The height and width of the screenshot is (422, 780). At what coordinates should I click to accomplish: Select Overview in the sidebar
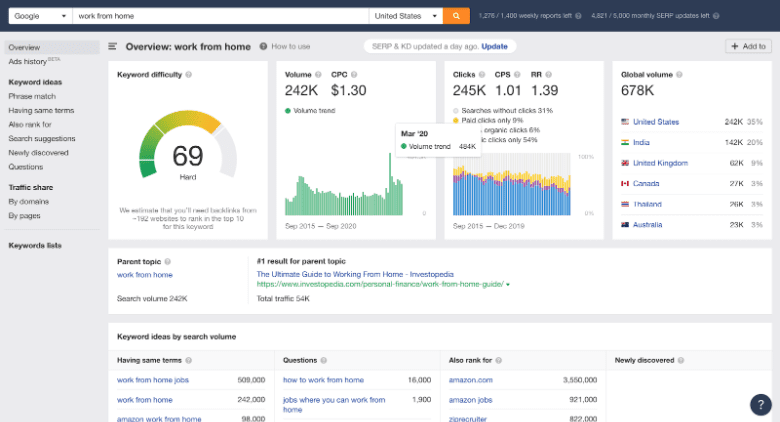[52, 47]
